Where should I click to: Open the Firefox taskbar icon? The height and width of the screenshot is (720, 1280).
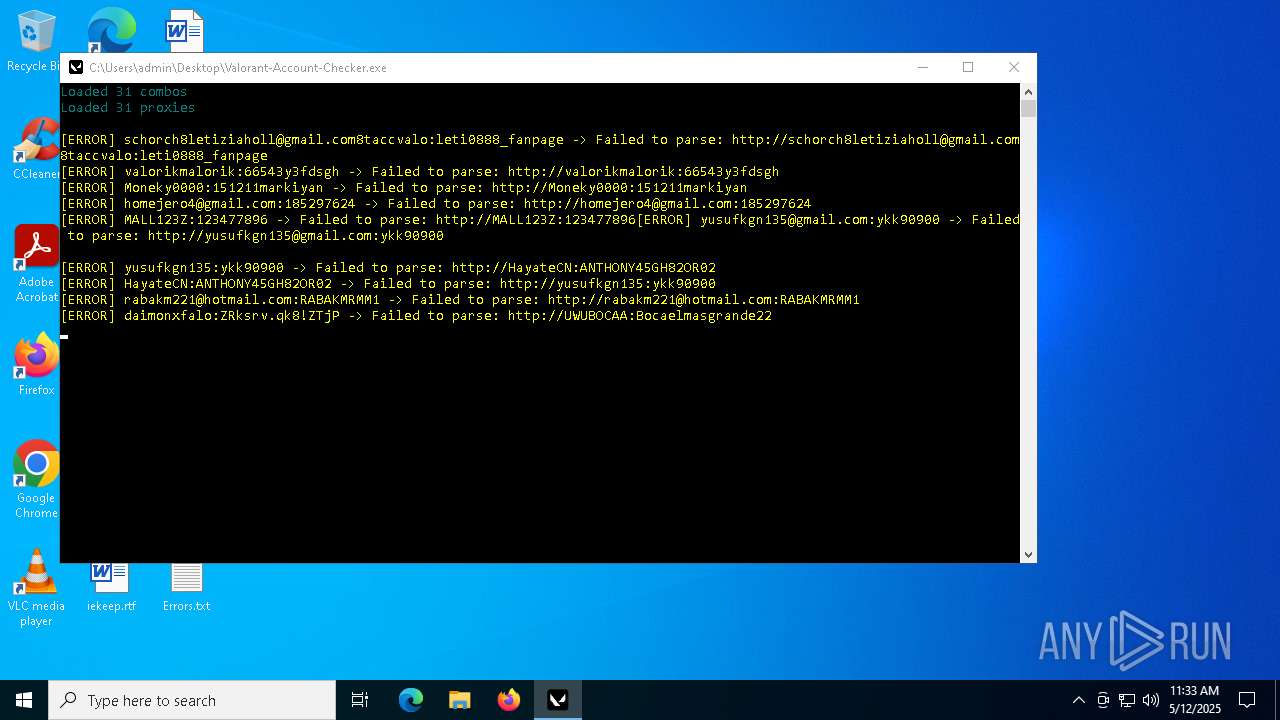click(509, 700)
